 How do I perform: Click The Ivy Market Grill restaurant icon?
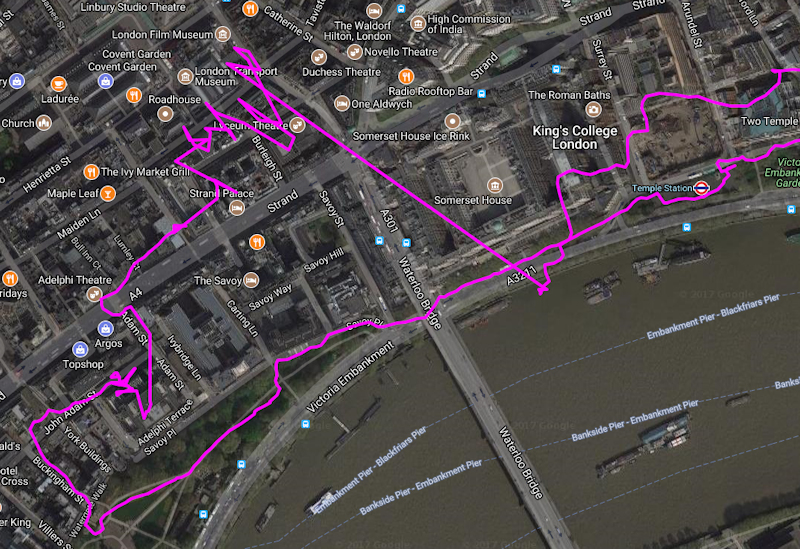coord(91,172)
